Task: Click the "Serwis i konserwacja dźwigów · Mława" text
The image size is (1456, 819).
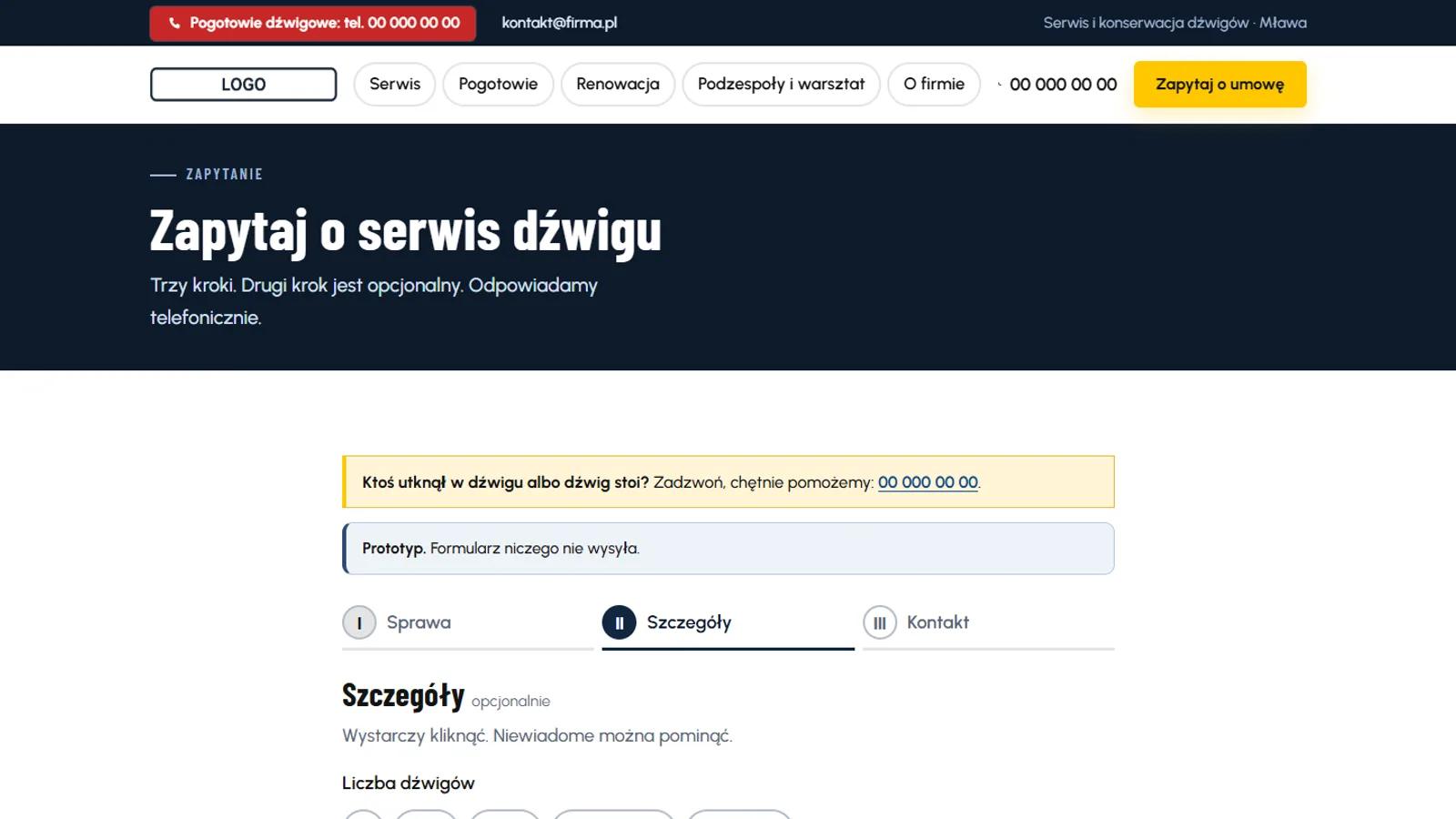Action: [1175, 23]
